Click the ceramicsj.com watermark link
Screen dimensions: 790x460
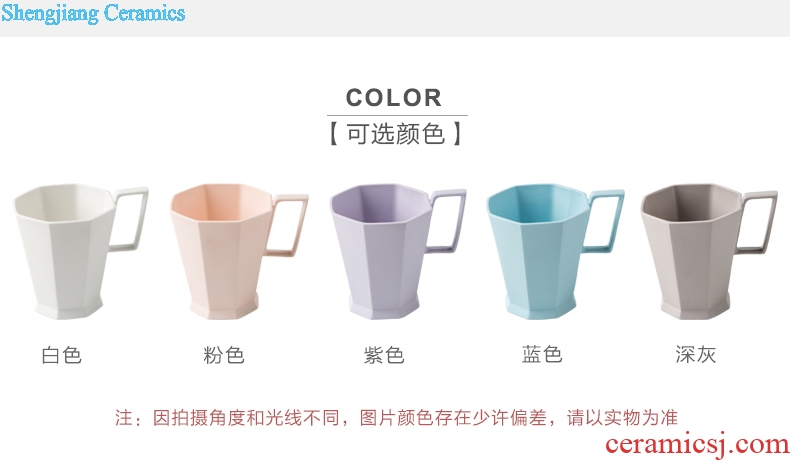point(697,444)
